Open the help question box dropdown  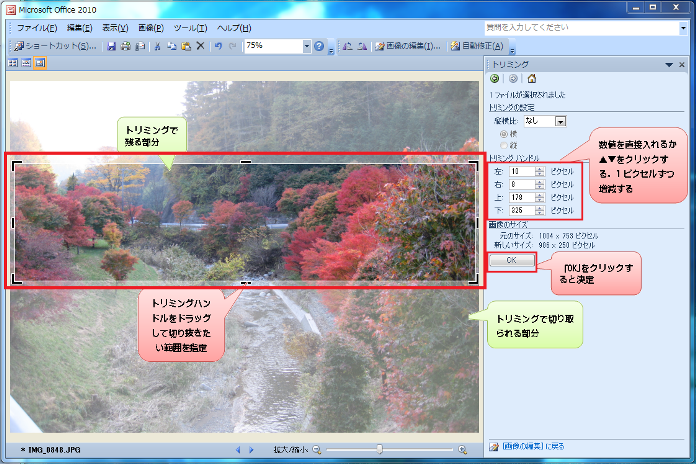click(x=683, y=28)
